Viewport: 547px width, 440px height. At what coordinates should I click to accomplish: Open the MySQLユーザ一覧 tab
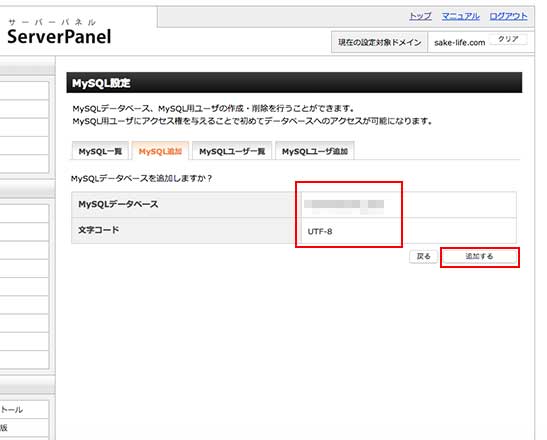click(232, 151)
